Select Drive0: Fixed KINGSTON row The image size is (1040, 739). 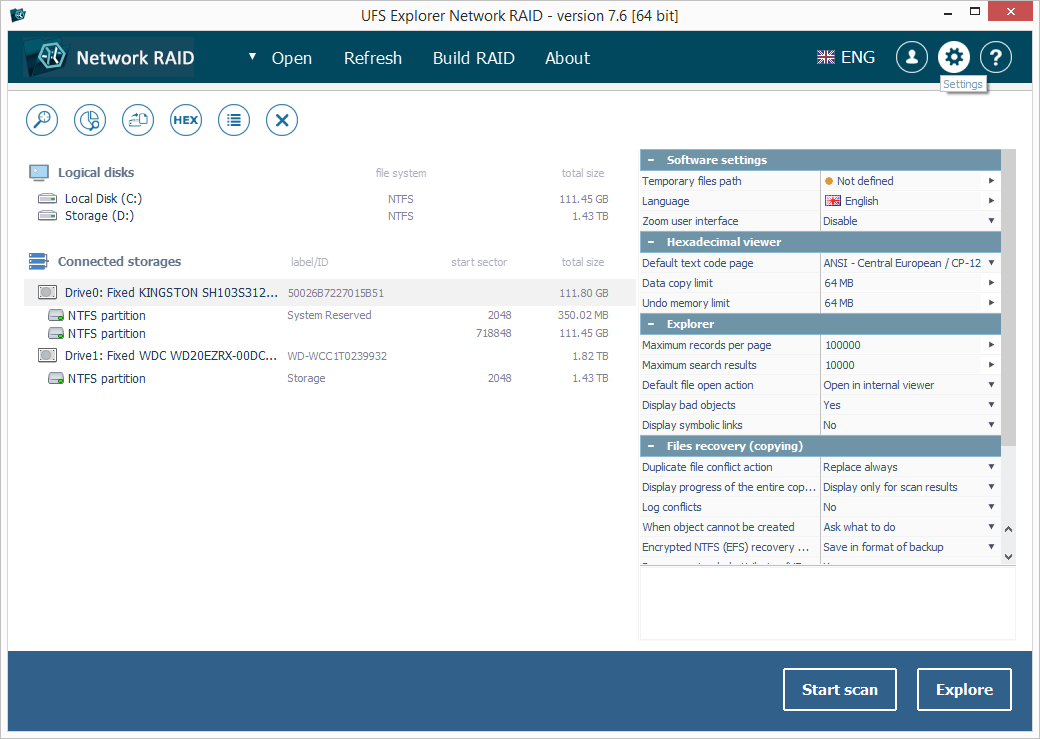329,293
